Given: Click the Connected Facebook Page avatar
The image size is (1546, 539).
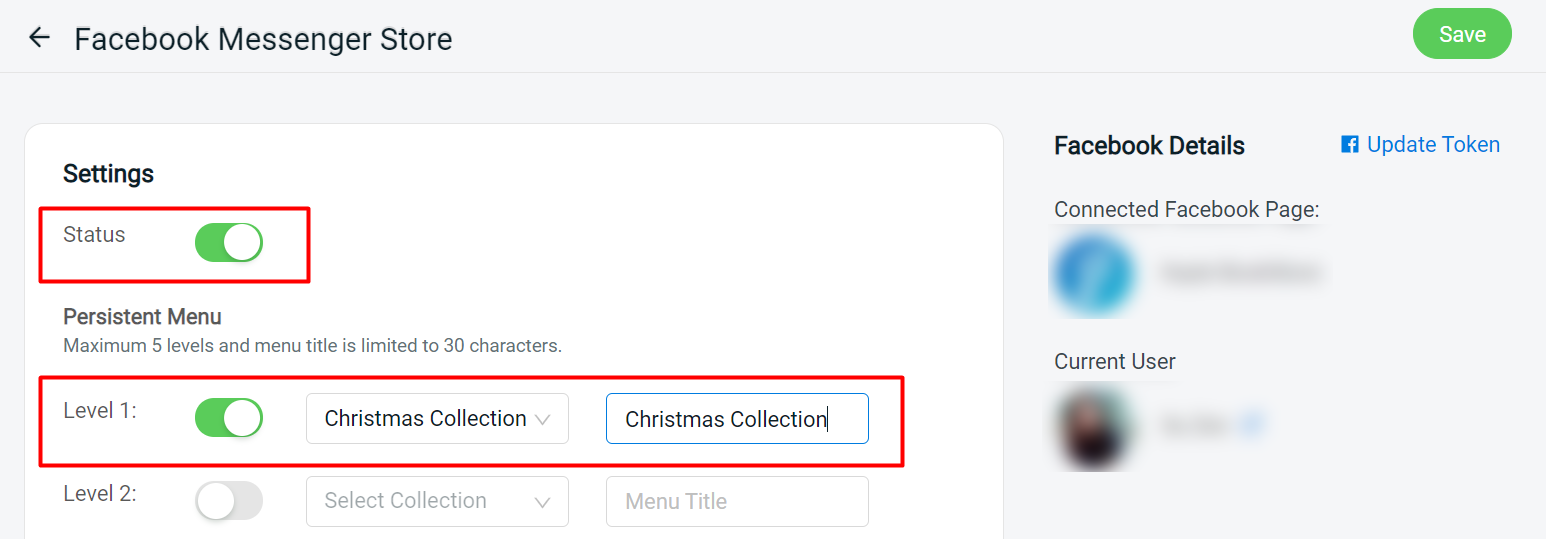Looking at the screenshot, I should pos(1093,274).
